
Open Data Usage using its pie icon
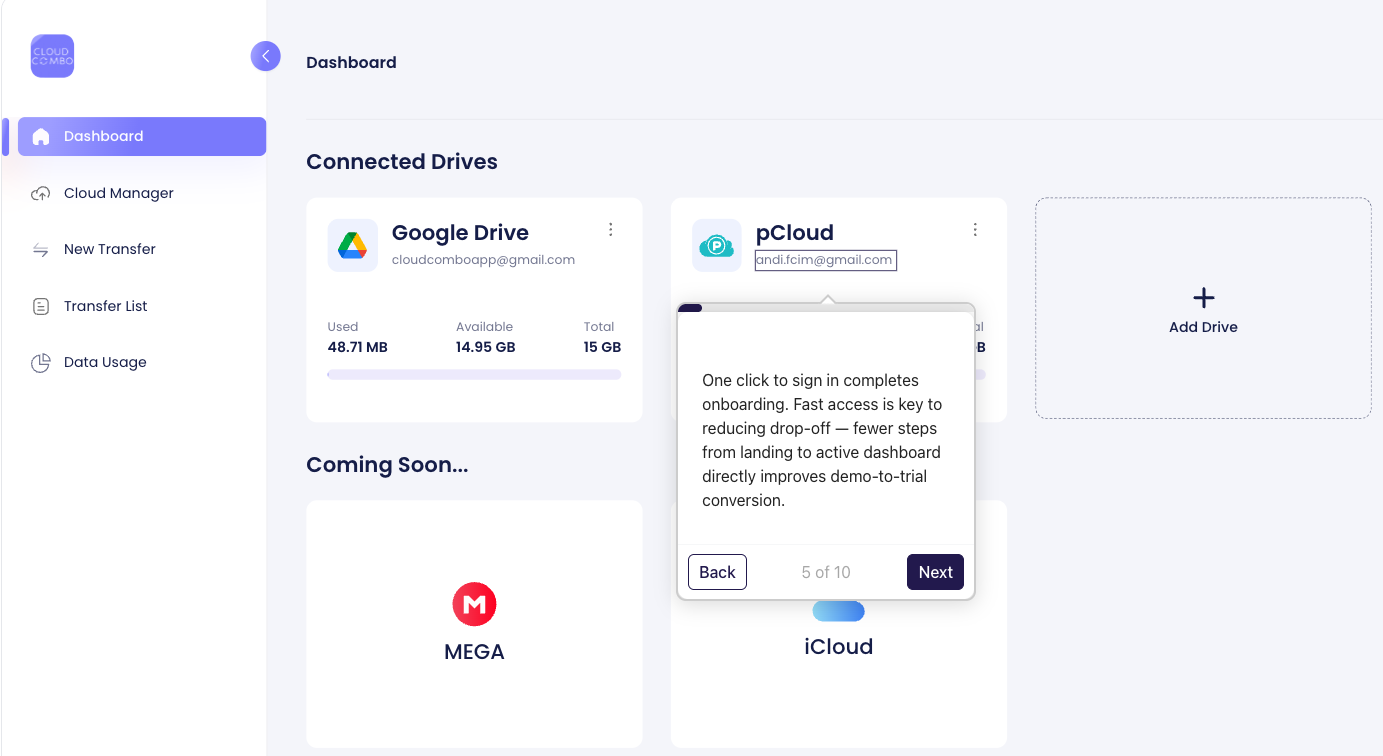click(x=40, y=362)
